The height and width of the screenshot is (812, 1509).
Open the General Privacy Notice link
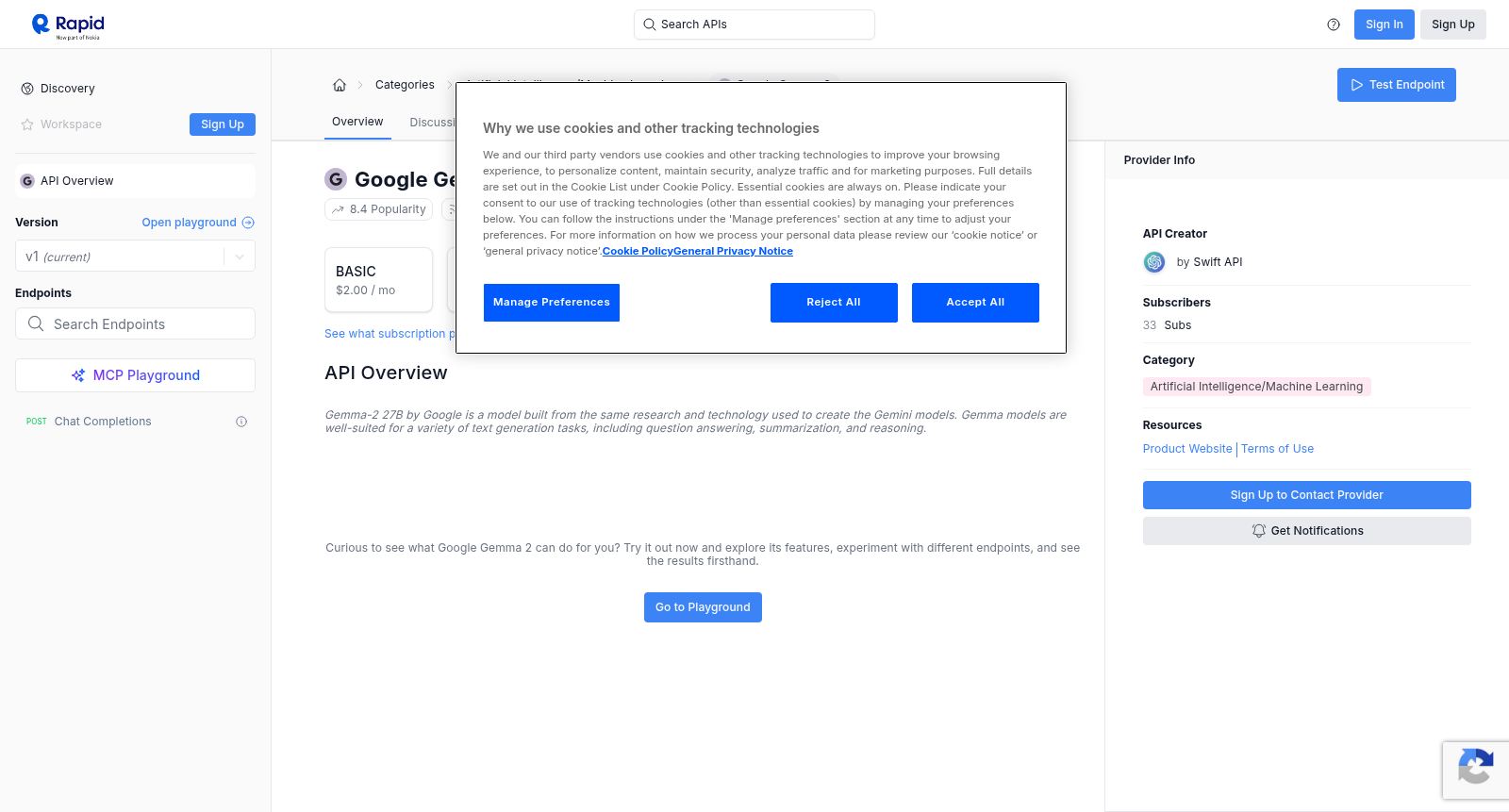734,251
